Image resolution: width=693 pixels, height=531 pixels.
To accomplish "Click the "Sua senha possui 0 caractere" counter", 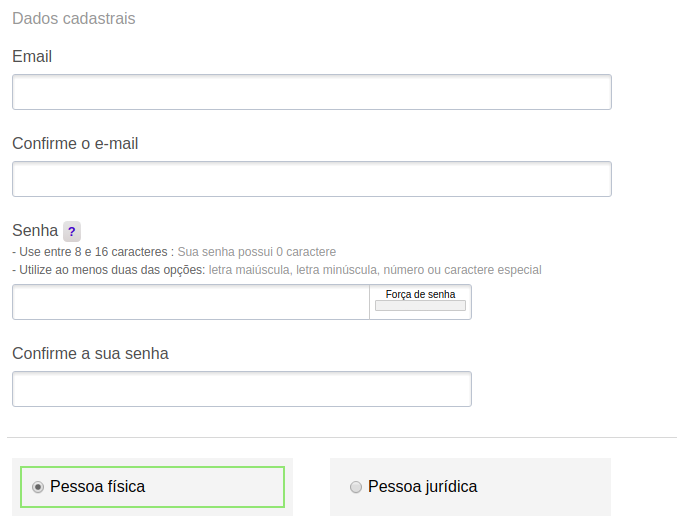I will click(256, 252).
